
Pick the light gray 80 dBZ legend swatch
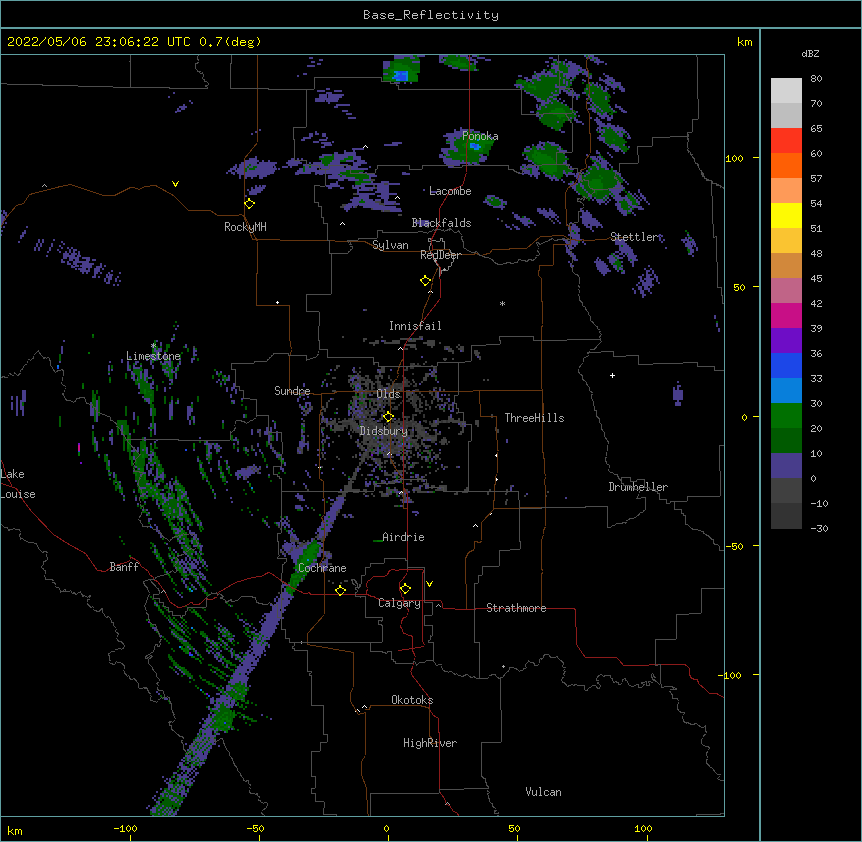(x=786, y=90)
